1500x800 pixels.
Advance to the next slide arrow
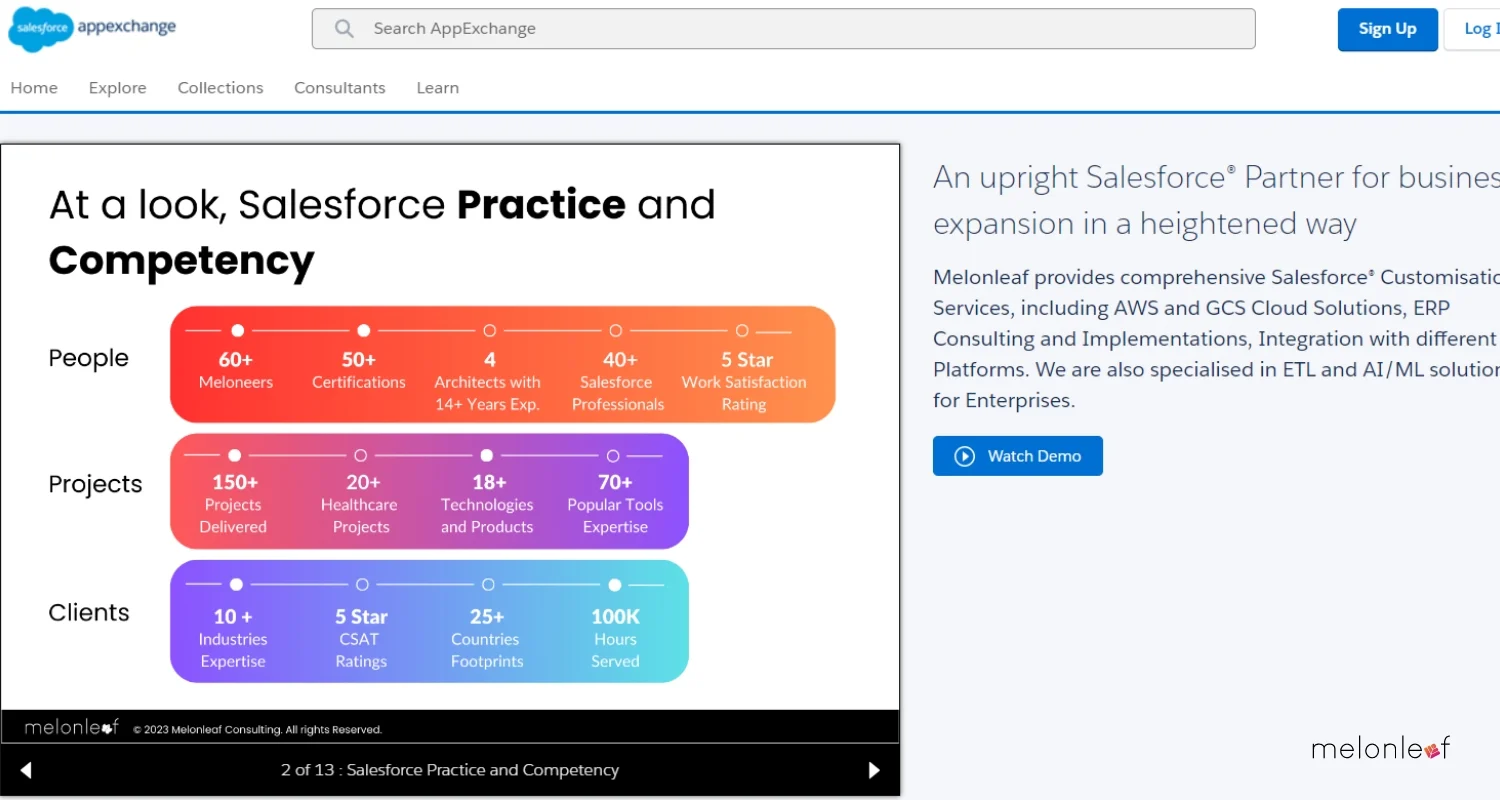coord(874,770)
